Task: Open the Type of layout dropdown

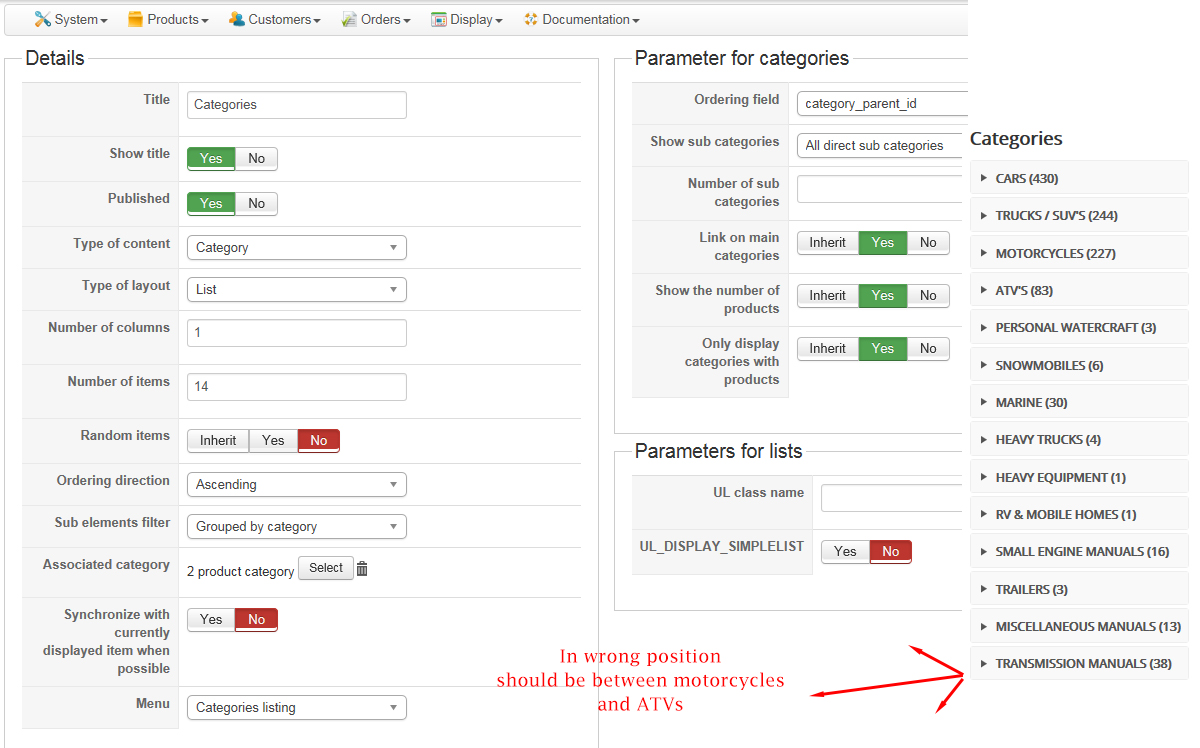Action: click(297, 289)
